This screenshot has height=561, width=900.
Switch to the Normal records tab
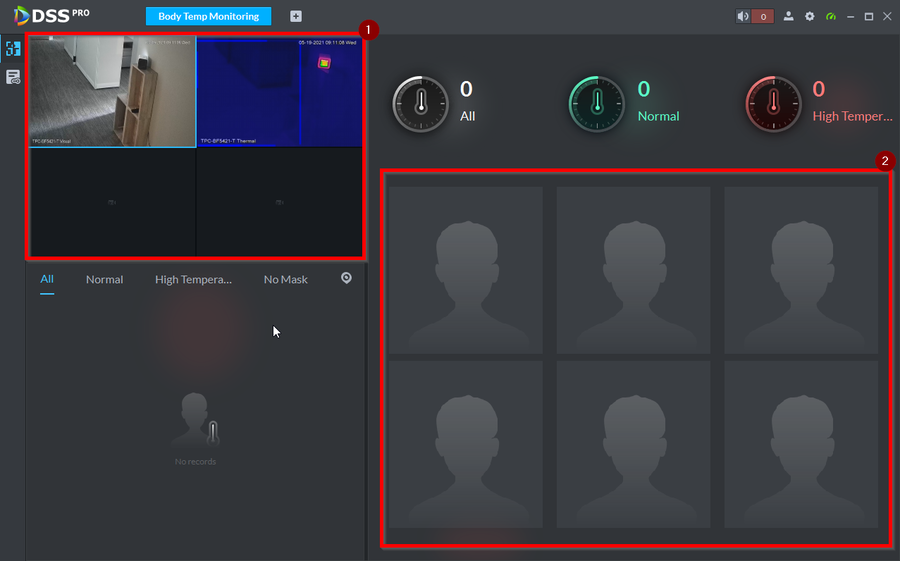pyautogui.click(x=104, y=280)
